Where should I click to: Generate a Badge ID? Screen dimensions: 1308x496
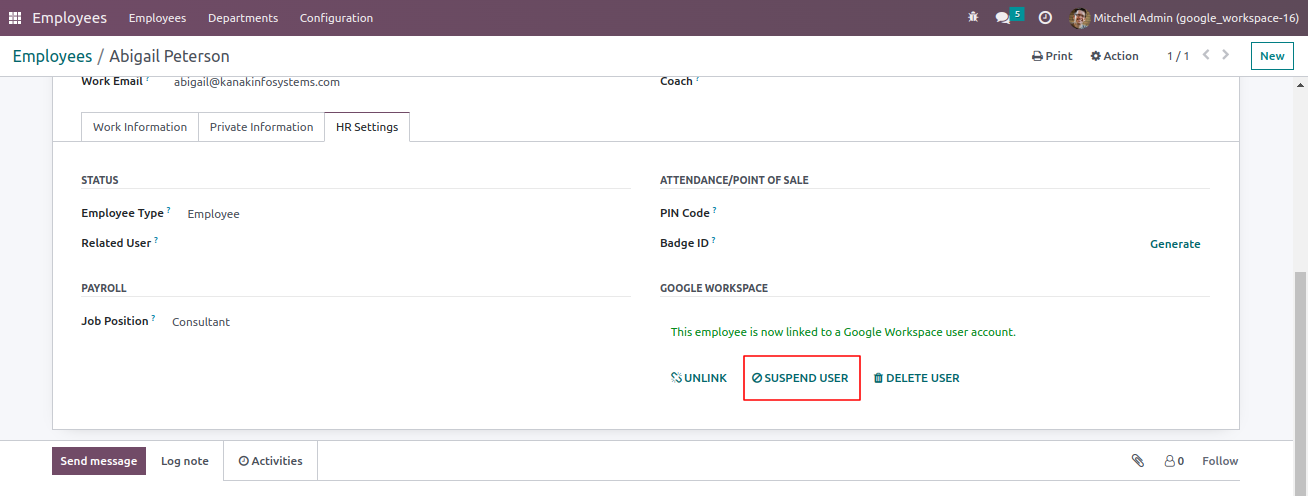pos(1175,244)
